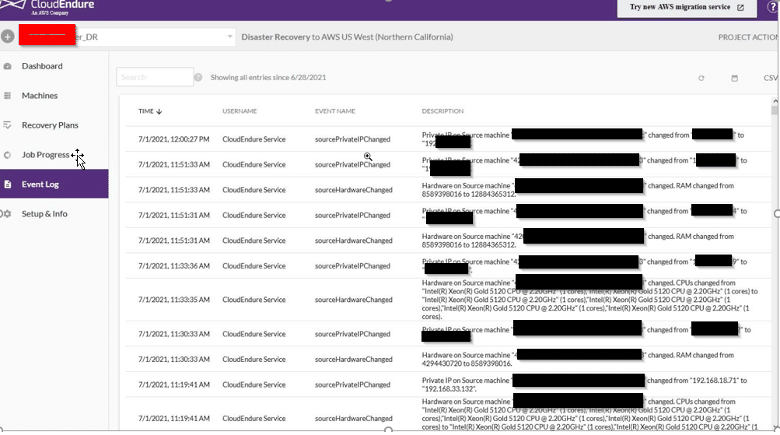This screenshot has height=435, width=780.
Task: Click the DESCRIPTION column header
Action: click(x=442, y=111)
